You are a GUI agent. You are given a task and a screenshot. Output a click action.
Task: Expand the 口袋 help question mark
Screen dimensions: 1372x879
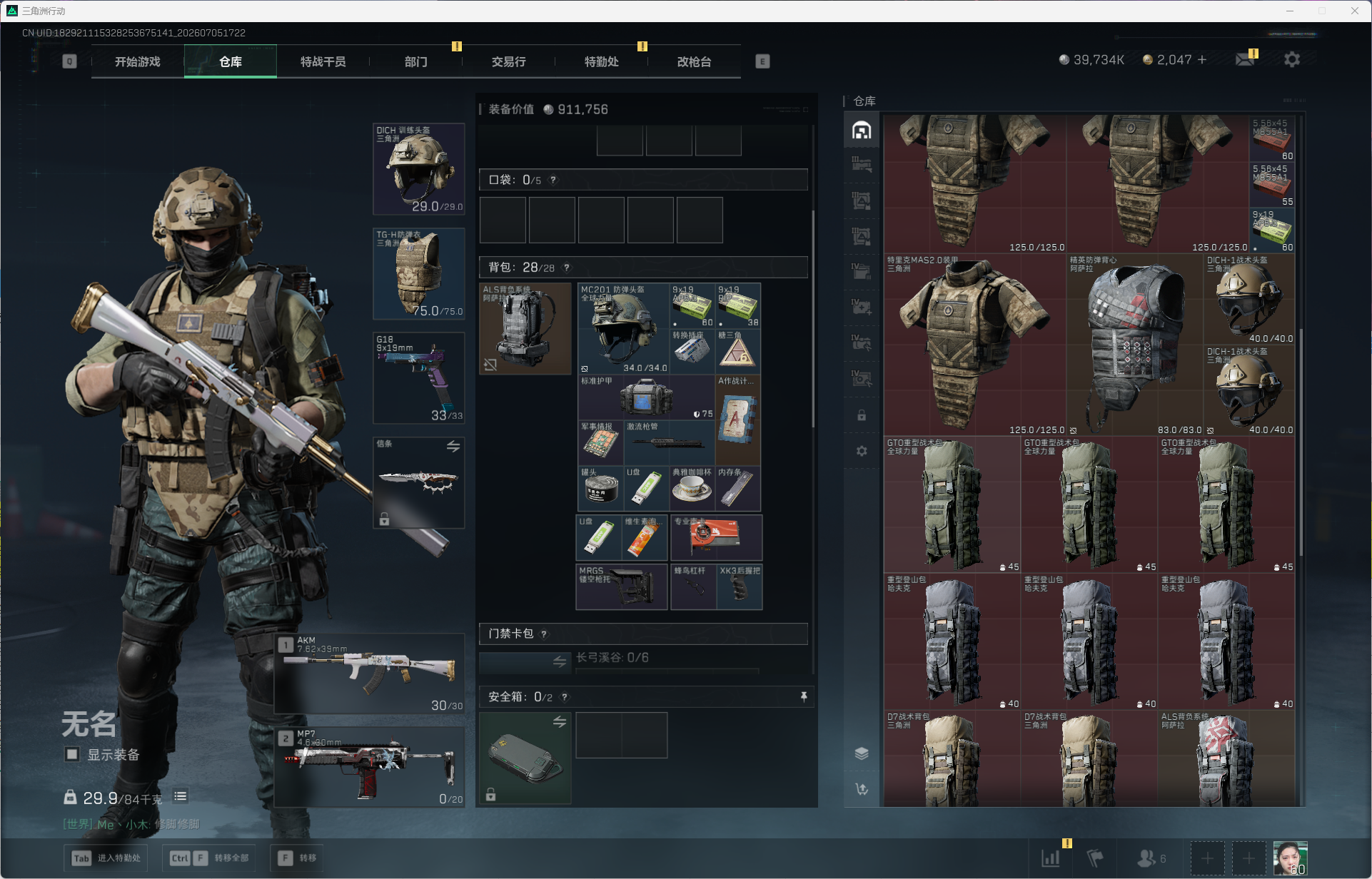click(x=553, y=180)
